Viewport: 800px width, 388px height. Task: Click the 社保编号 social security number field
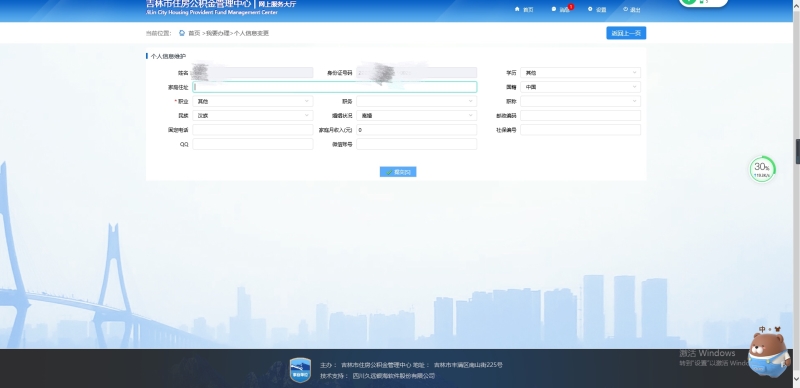point(580,130)
